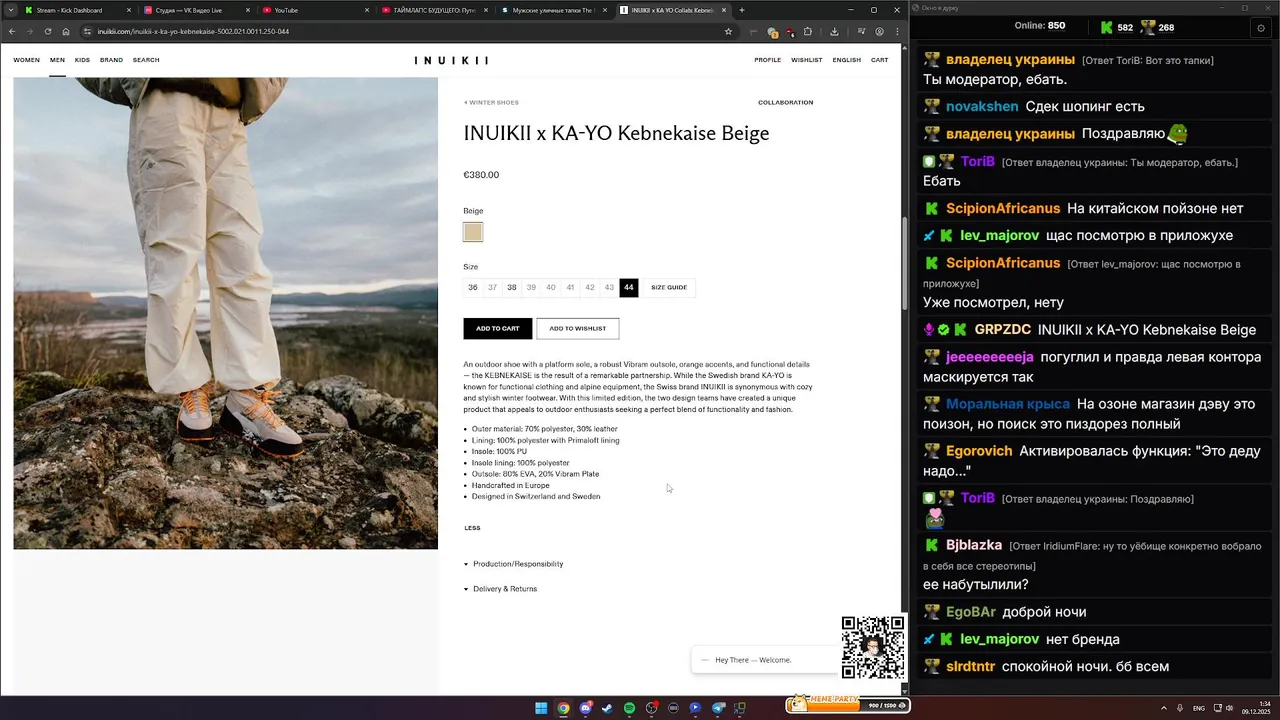The height and width of the screenshot is (720, 1280).
Task: Click the ENG language indicator
Action: tap(1199, 708)
